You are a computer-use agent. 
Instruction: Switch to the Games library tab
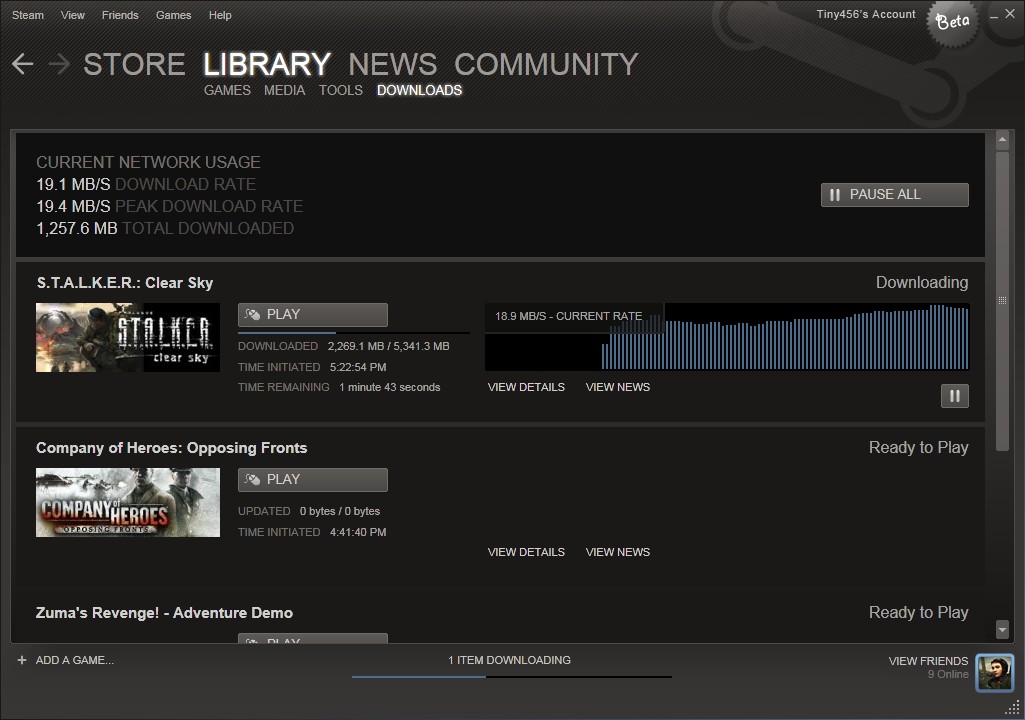227,90
